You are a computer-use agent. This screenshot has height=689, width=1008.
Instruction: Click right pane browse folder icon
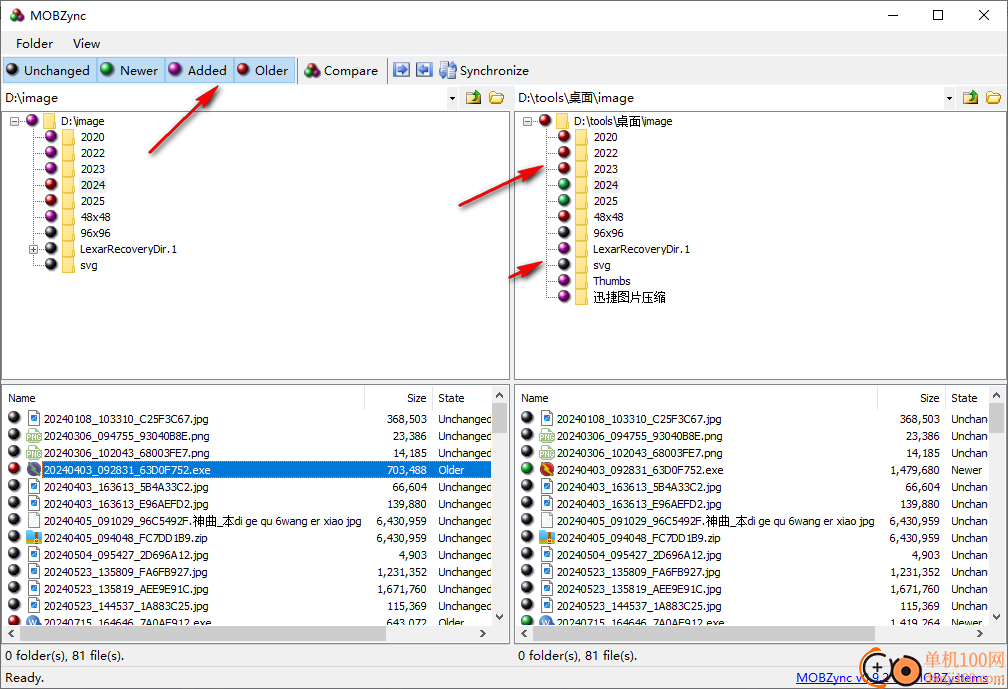(x=993, y=98)
